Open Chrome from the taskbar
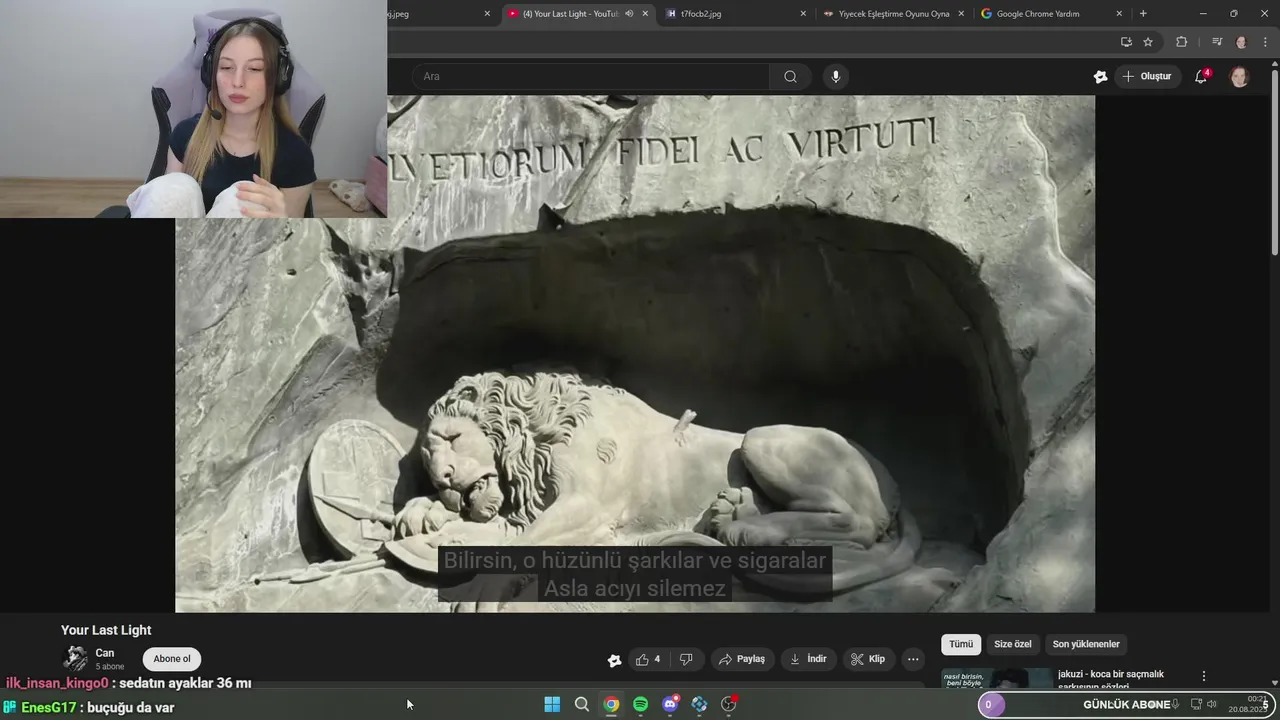 (x=611, y=705)
